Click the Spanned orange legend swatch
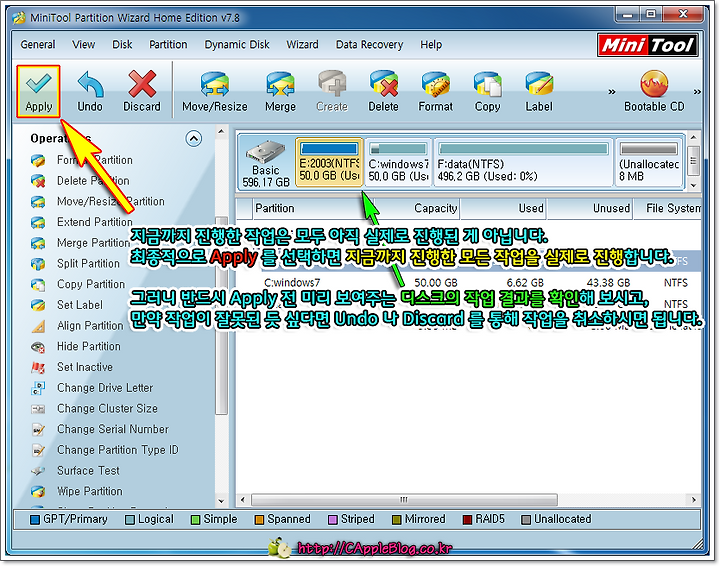 click(259, 520)
